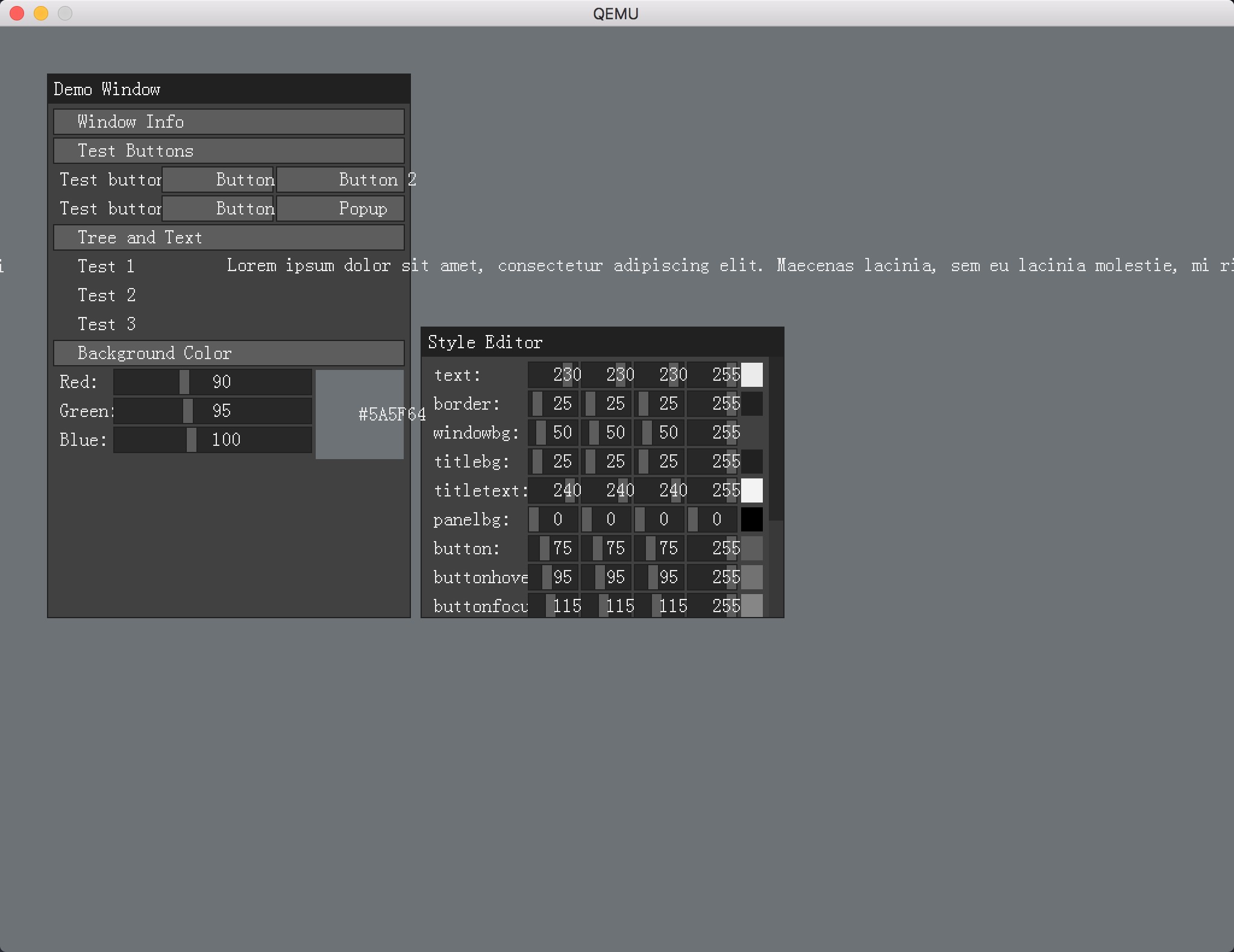Click the Red slider showing 90
Image resolution: width=1234 pixels, height=952 pixels.
212,382
